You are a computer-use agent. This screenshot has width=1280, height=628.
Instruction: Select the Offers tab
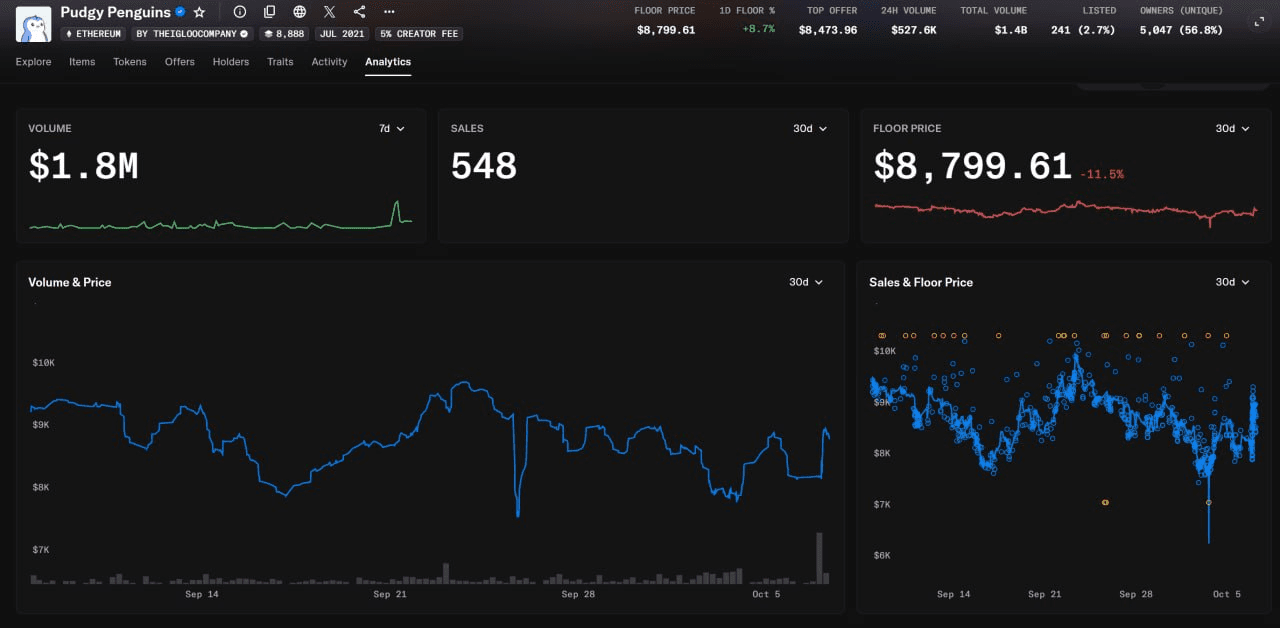pos(180,62)
